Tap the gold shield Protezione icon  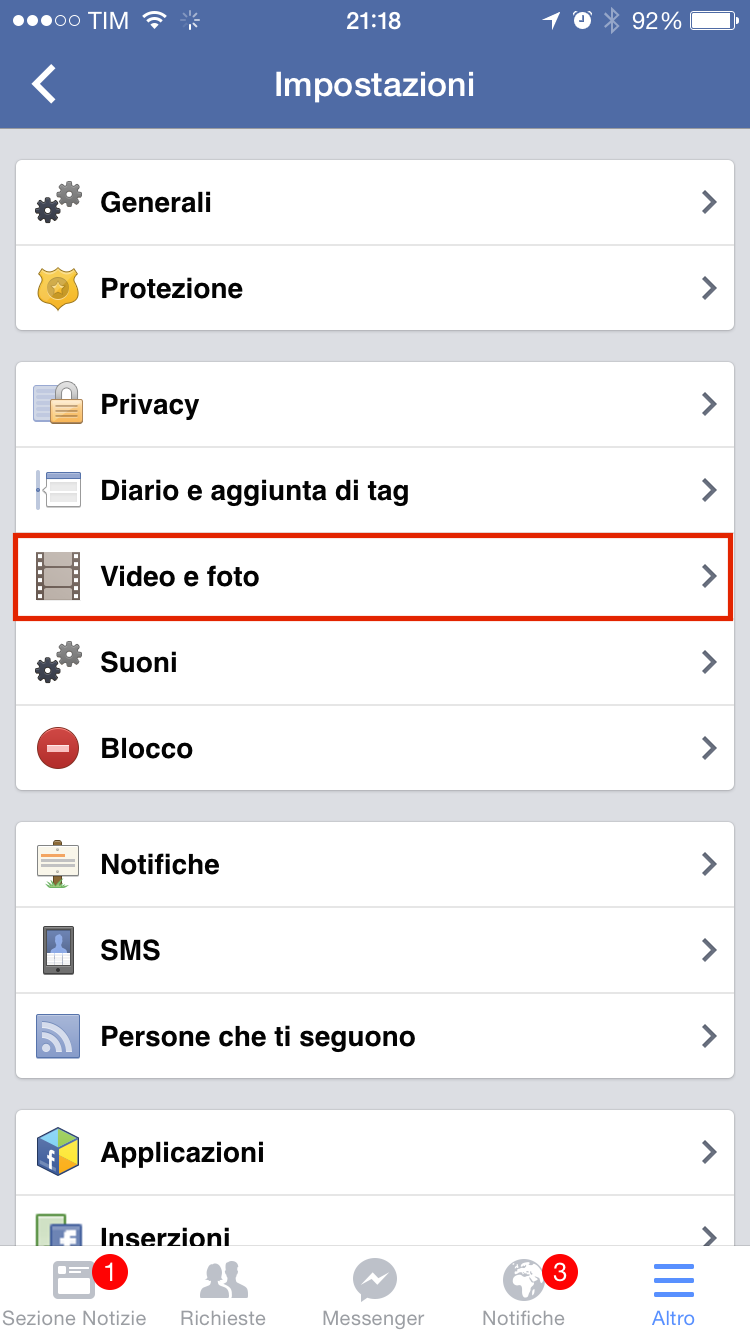point(58,288)
